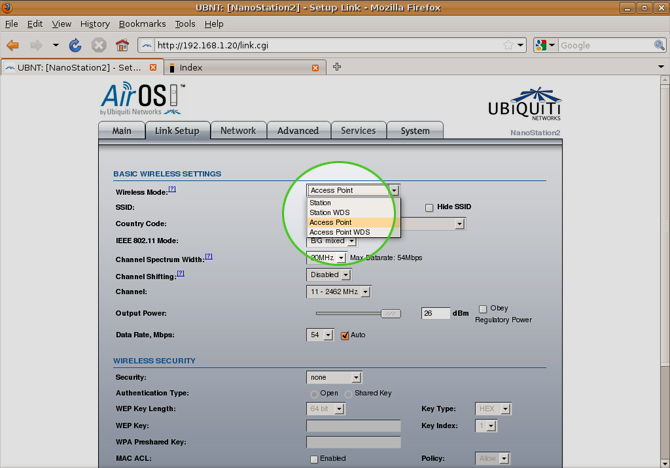Open the Channel Shifting dropdown
670x468 pixels.
329,275
